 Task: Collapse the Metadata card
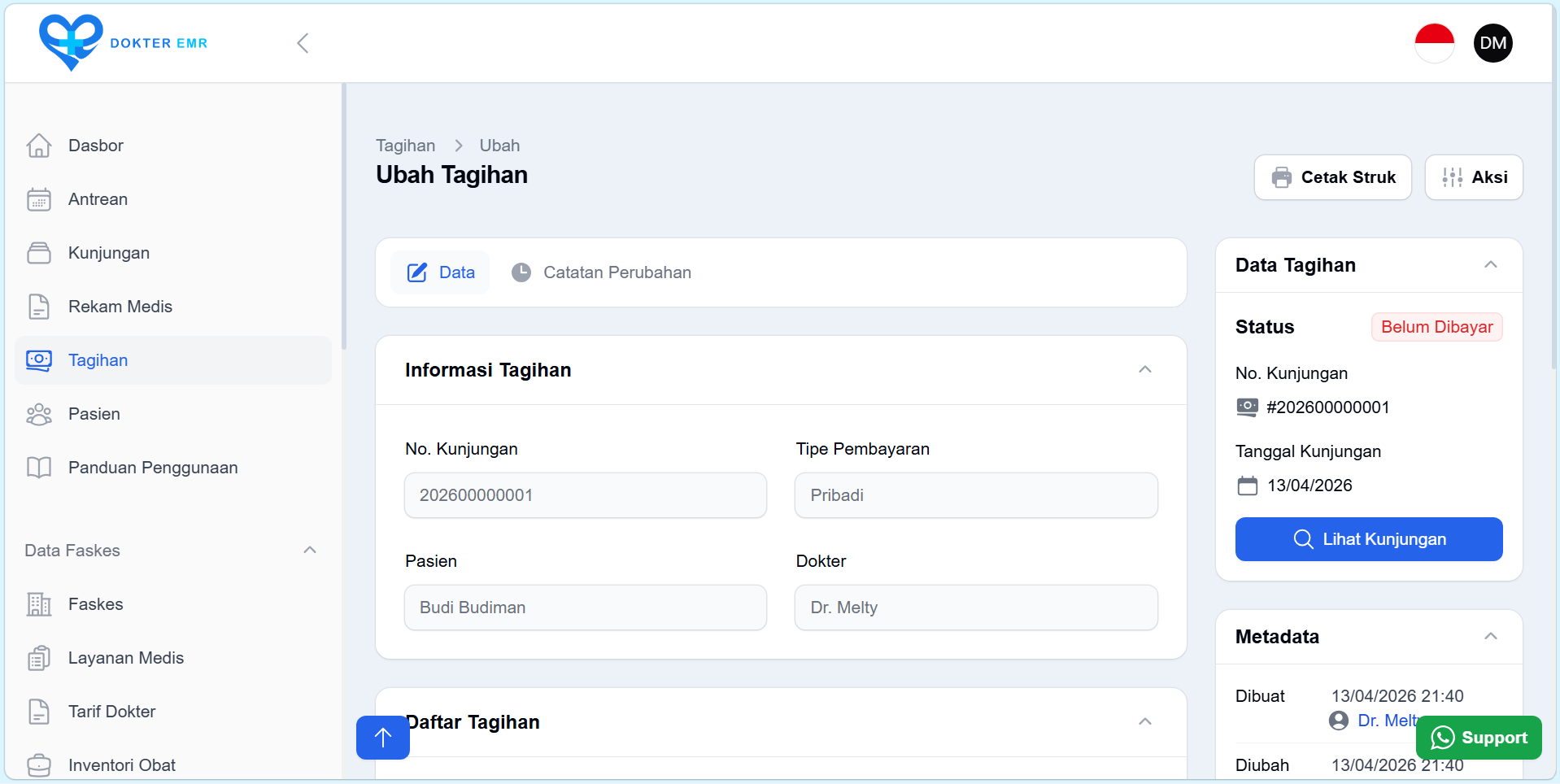(x=1491, y=637)
